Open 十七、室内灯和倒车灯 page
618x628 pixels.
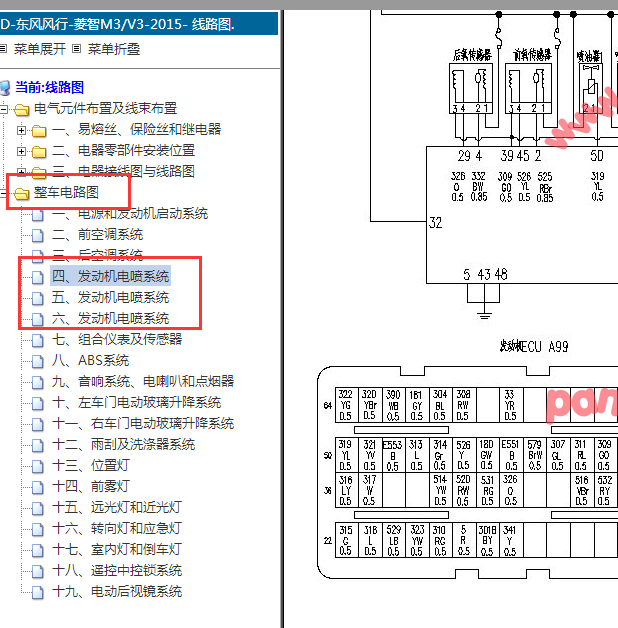coord(117,549)
